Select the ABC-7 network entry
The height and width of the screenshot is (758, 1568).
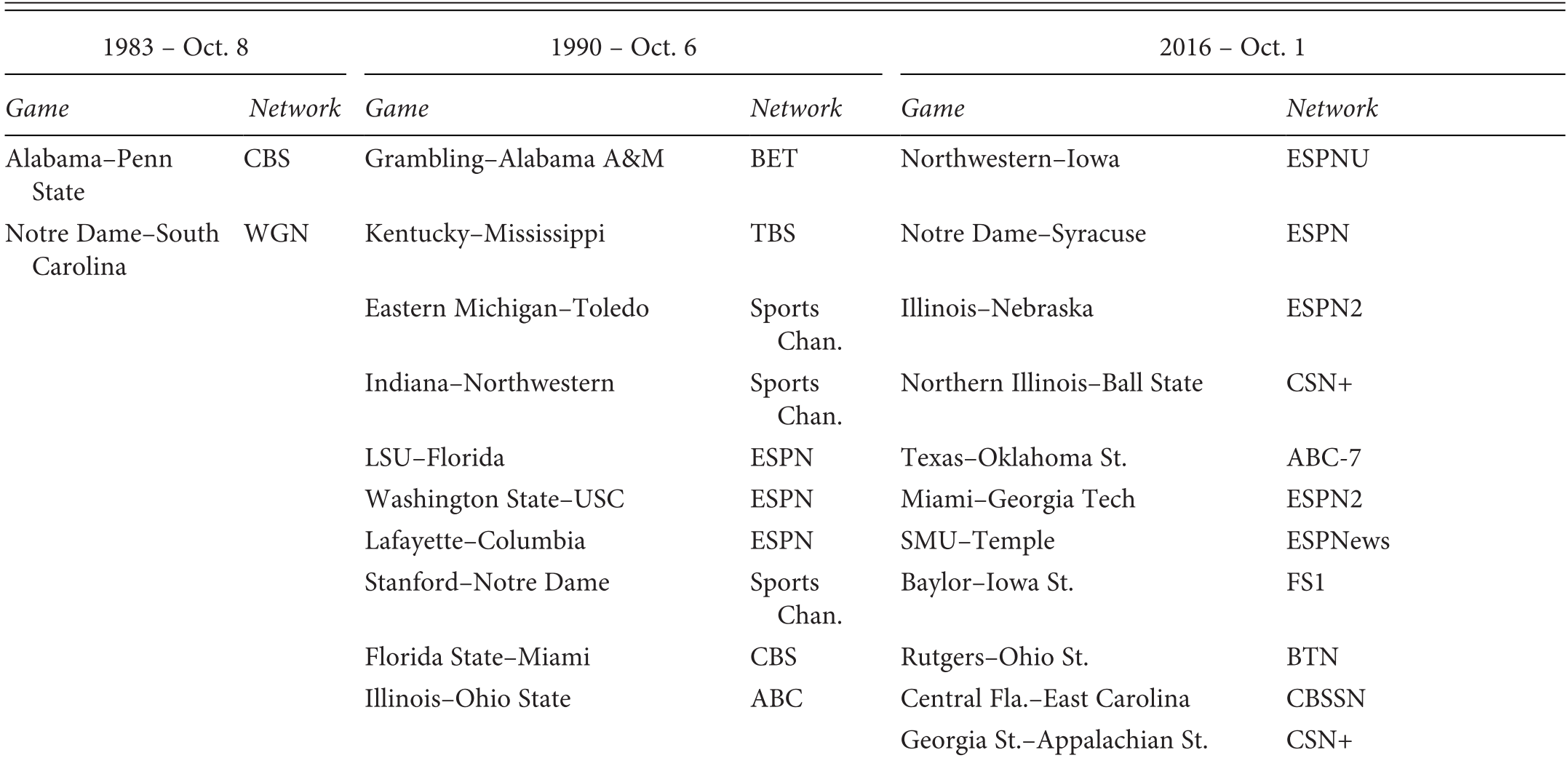click(1324, 458)
